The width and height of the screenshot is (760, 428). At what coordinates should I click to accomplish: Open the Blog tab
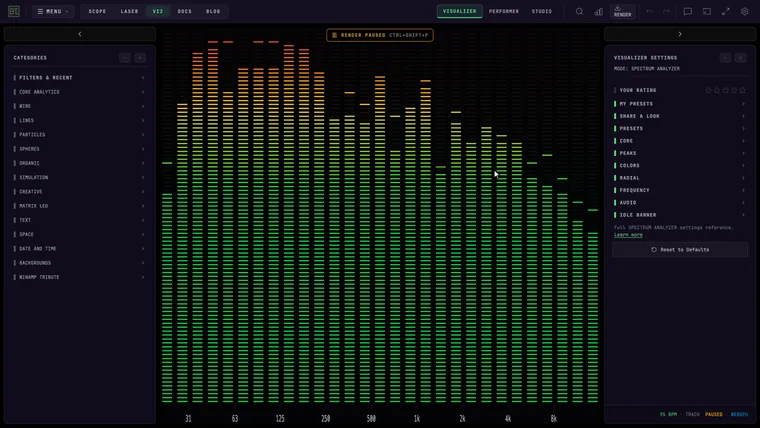[x=213, y=11]
